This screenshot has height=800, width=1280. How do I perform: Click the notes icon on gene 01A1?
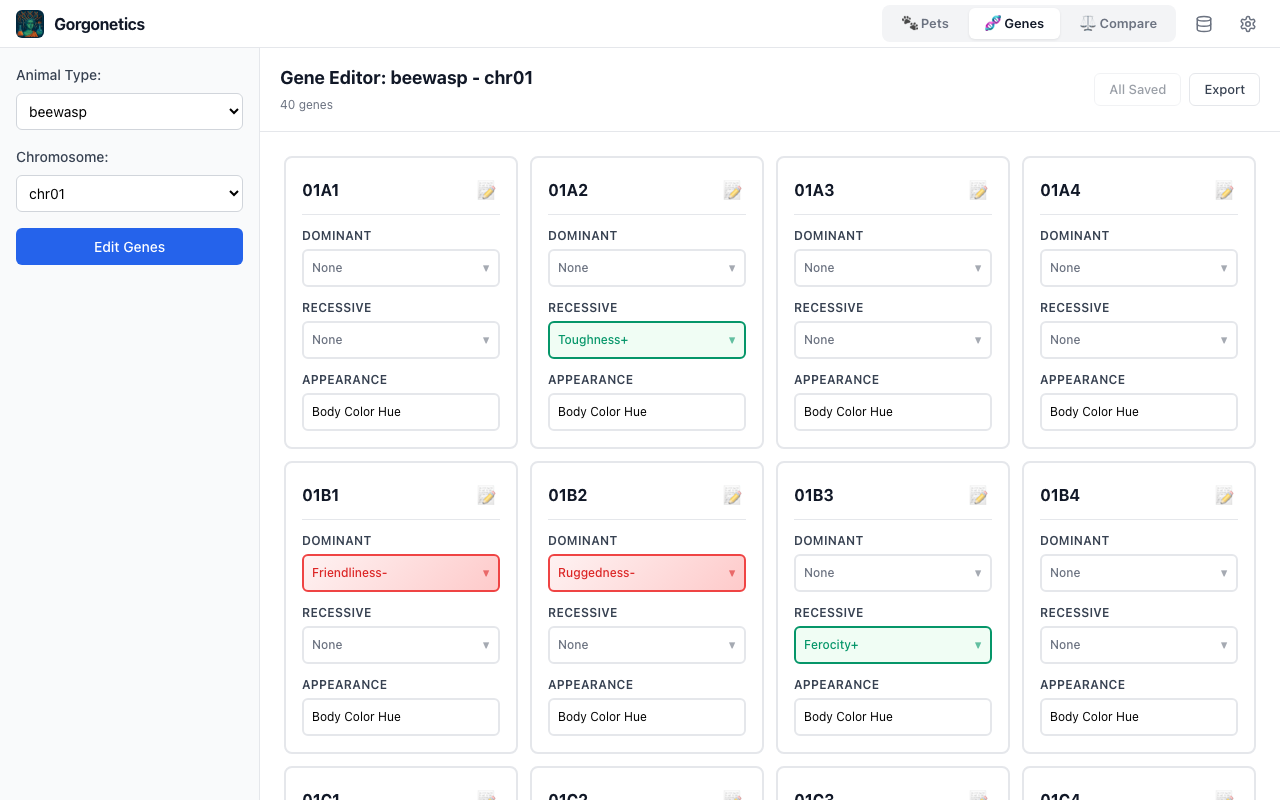click(486, 190)
